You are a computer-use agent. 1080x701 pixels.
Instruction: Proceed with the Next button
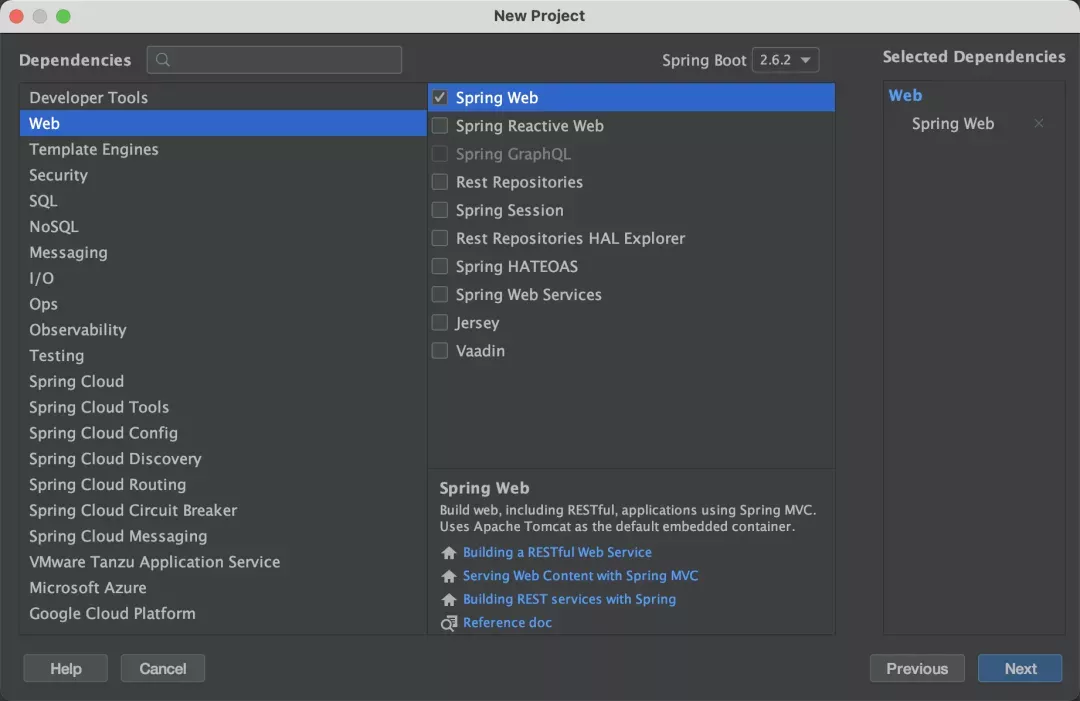point(1020,669)
